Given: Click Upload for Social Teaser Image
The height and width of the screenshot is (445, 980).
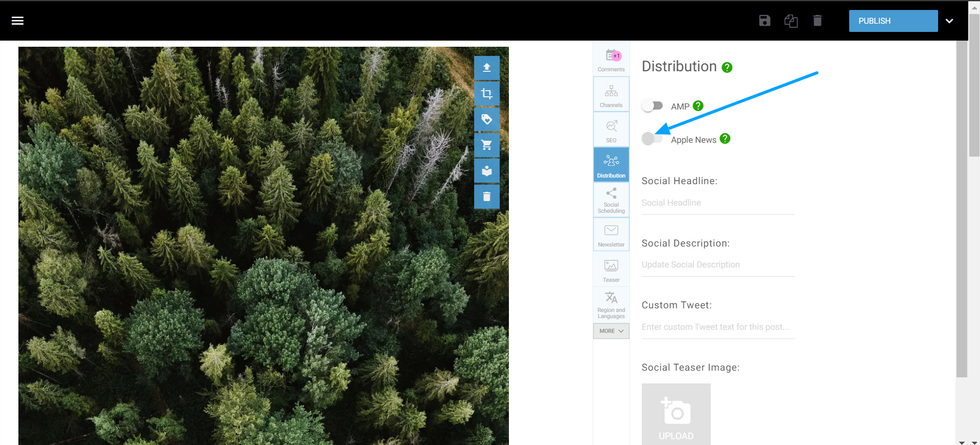Looking at the screenshot, I should pos(676,414).
